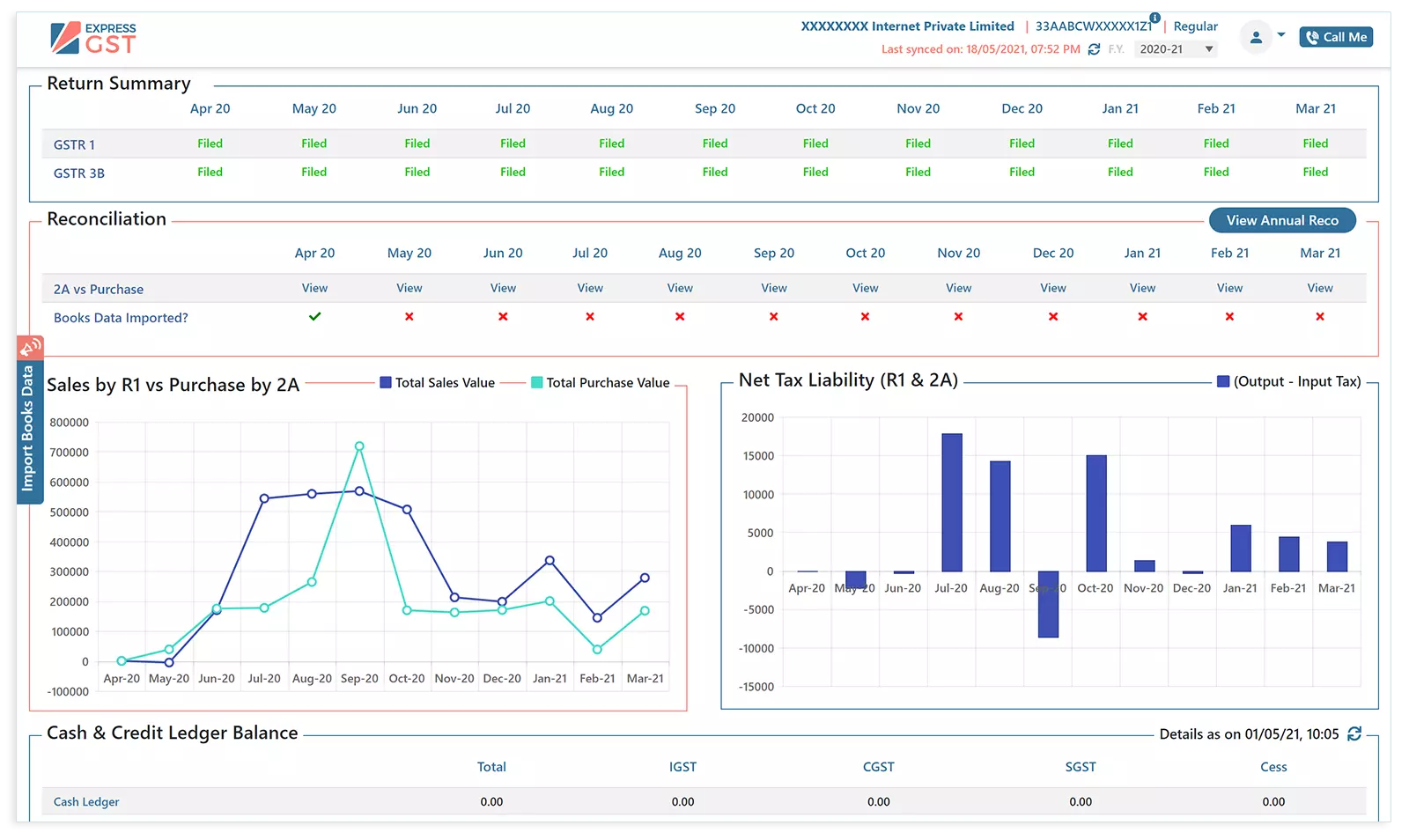1409x840 pixels.
Task: Refresh the Cash & Credit Ledger details
Action: pyautogui.click(x=1354, y=733)
